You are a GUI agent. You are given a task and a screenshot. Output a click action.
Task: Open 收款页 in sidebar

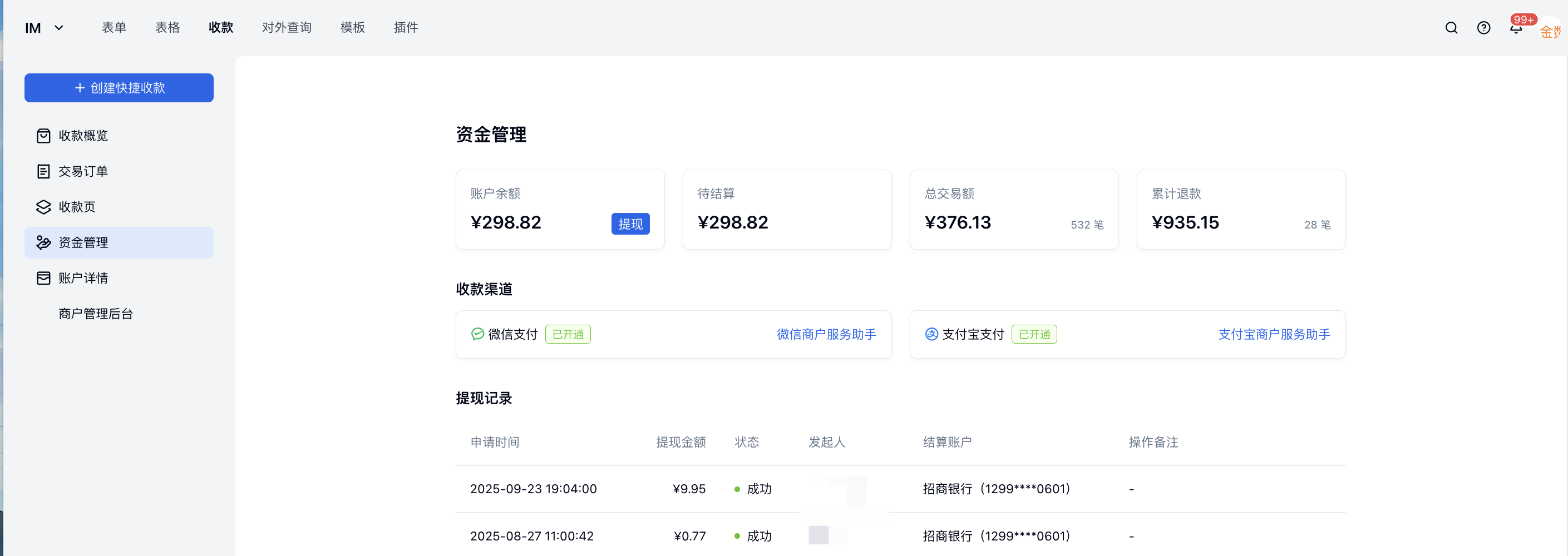pyautogui.click(x=119, y=207)
